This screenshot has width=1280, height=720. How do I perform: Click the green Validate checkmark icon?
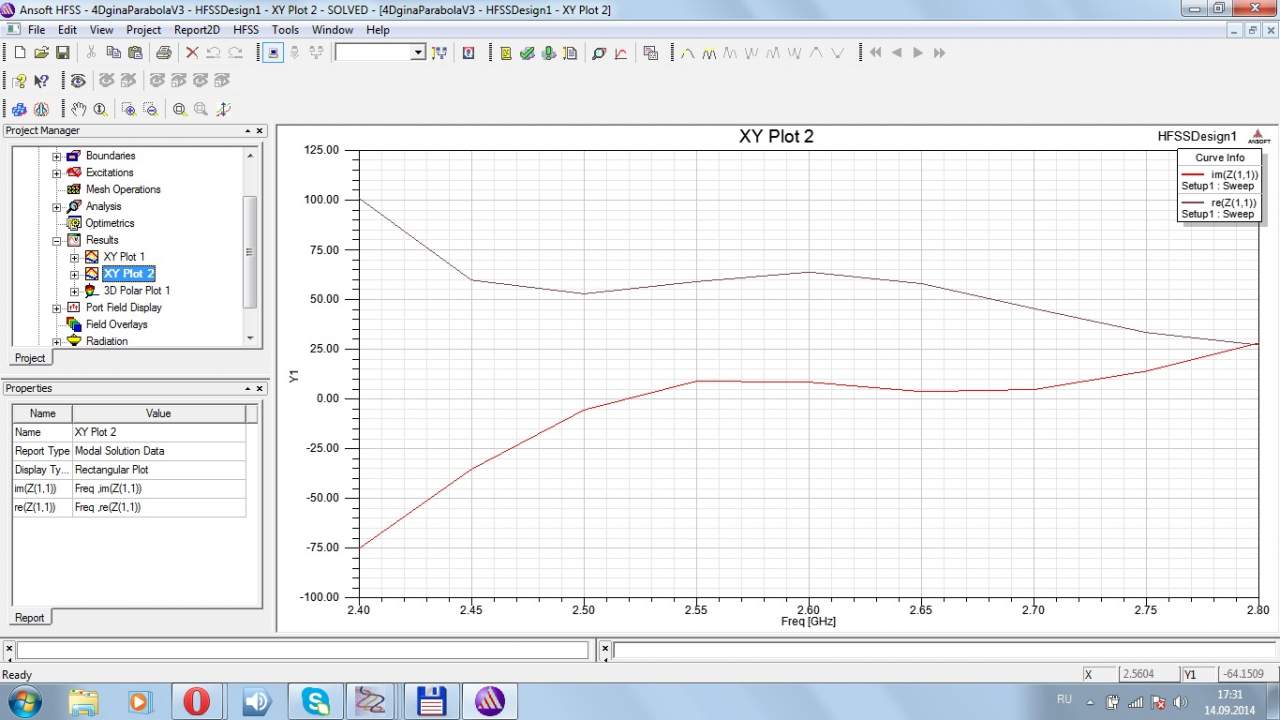click(x=527, y=53)
